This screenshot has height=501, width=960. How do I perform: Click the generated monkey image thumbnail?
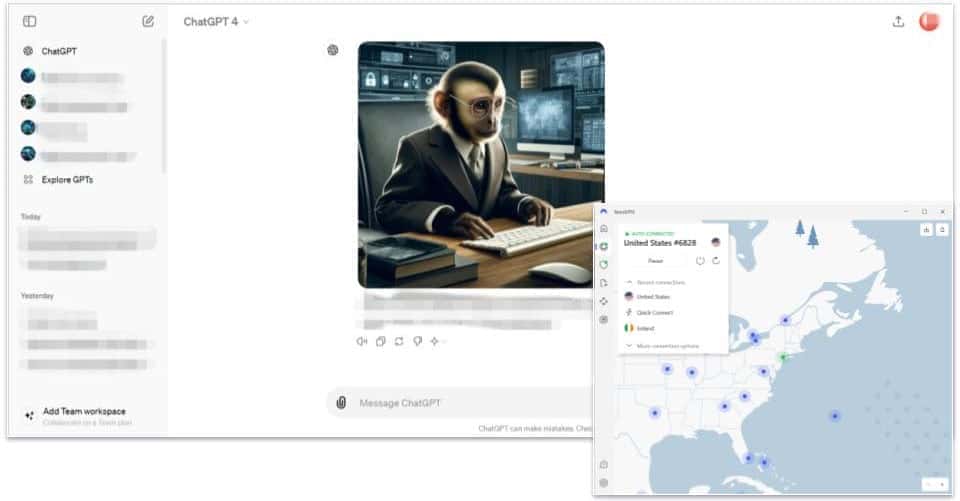coord(481,165)
